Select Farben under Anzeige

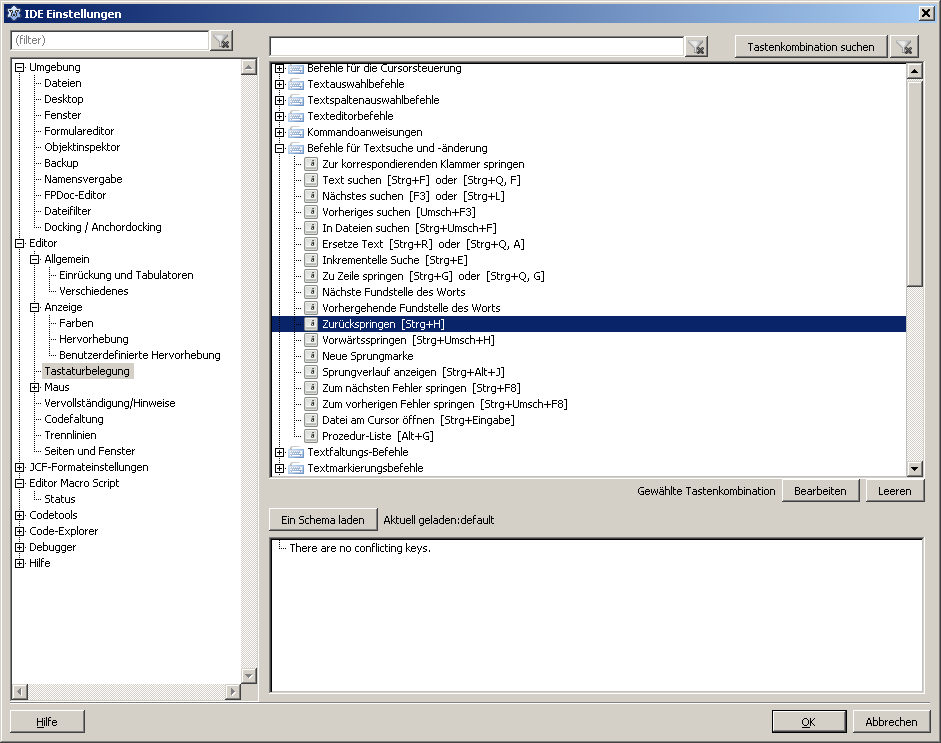click(76, 323)
